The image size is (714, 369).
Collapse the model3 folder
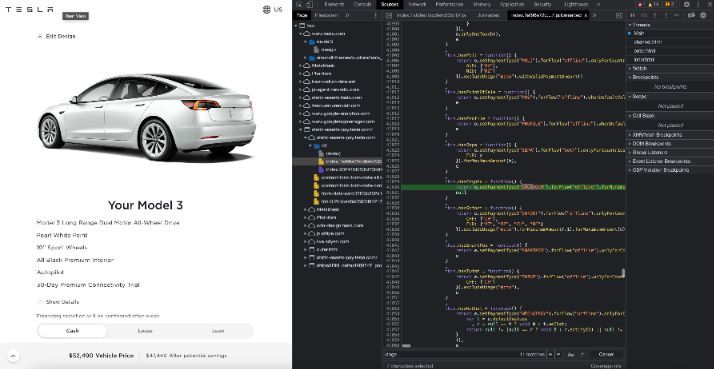click(x=306, y=42)
